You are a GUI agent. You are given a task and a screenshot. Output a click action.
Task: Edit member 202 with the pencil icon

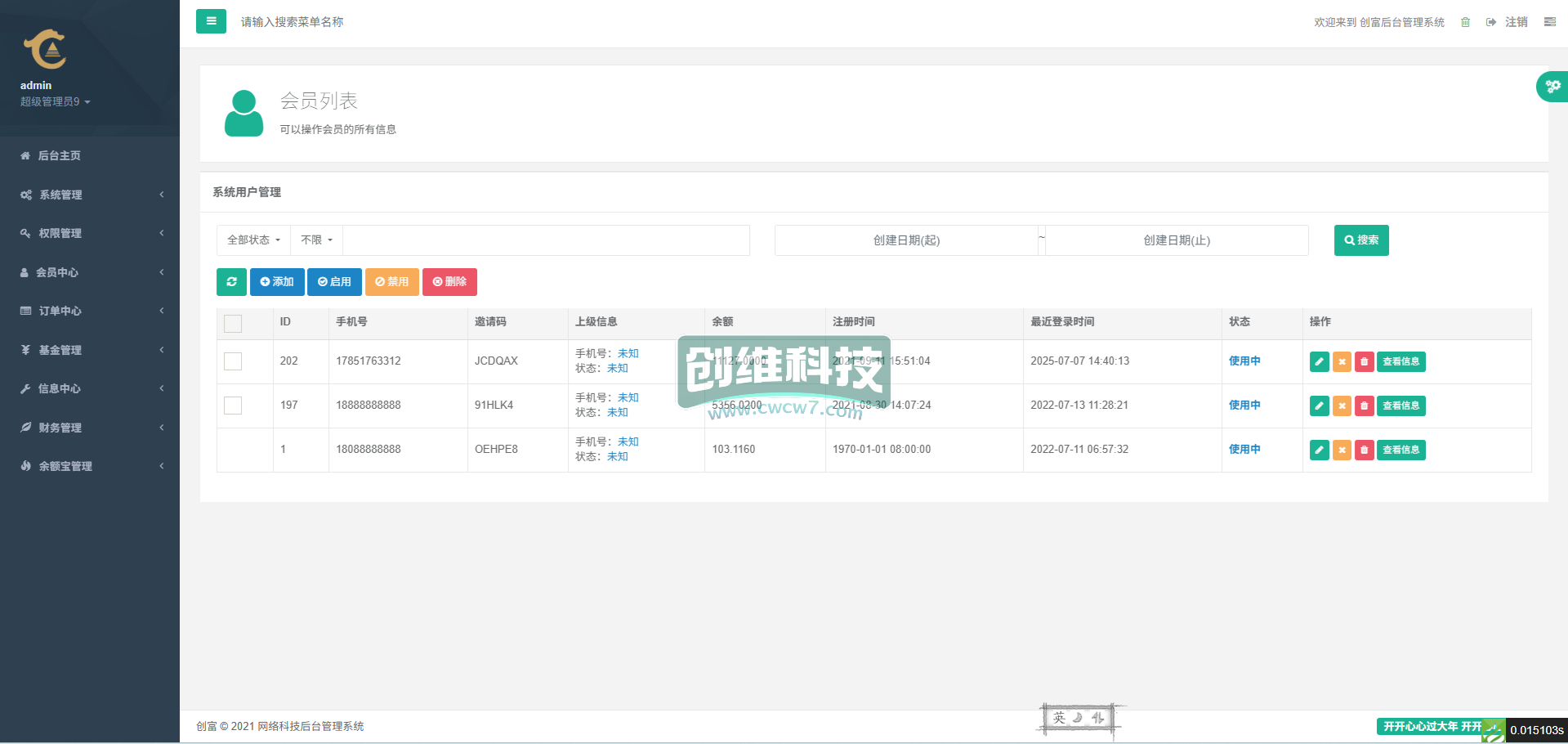[1319, 361]
